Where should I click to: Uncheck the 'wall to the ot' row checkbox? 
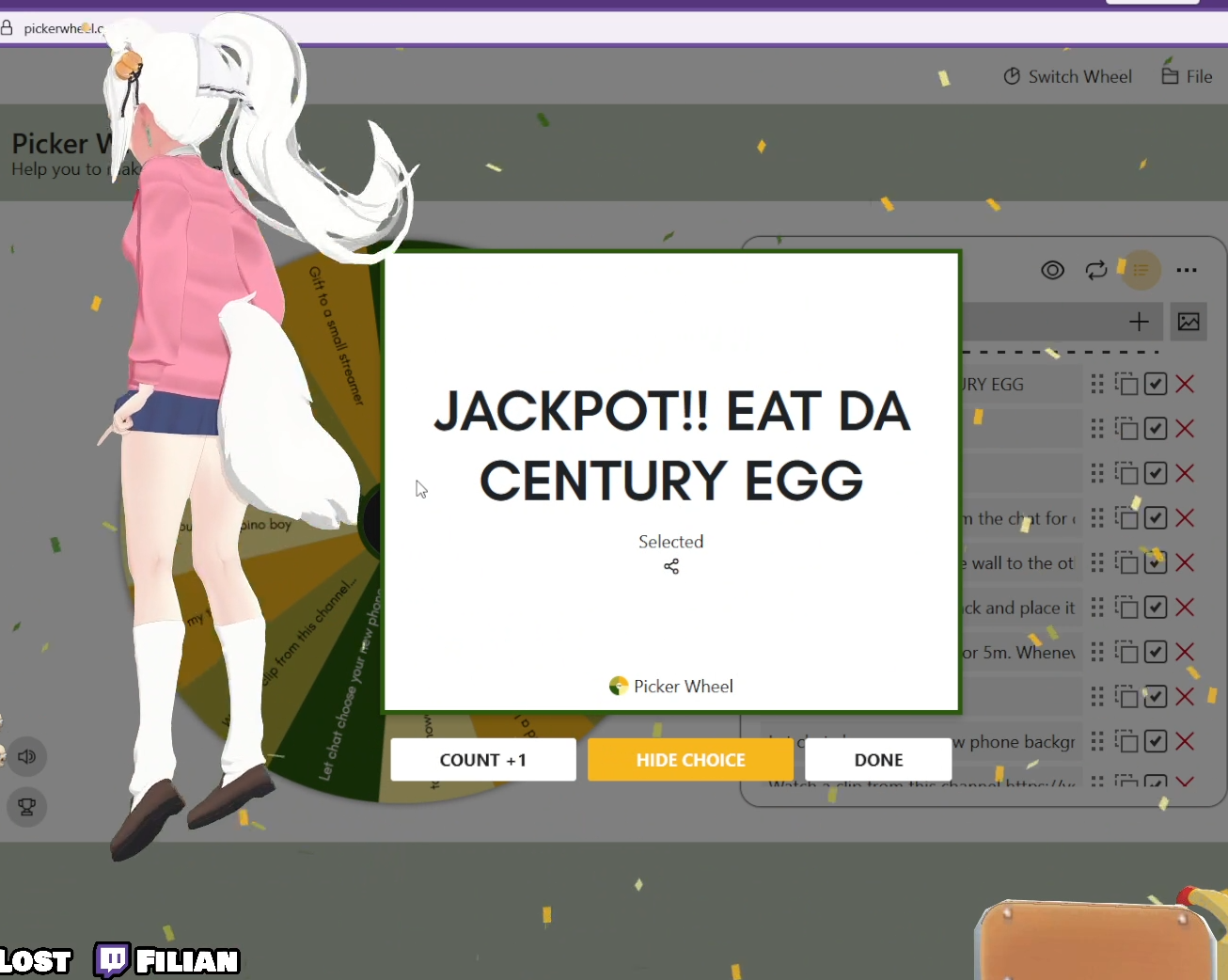pos(1156,562)
